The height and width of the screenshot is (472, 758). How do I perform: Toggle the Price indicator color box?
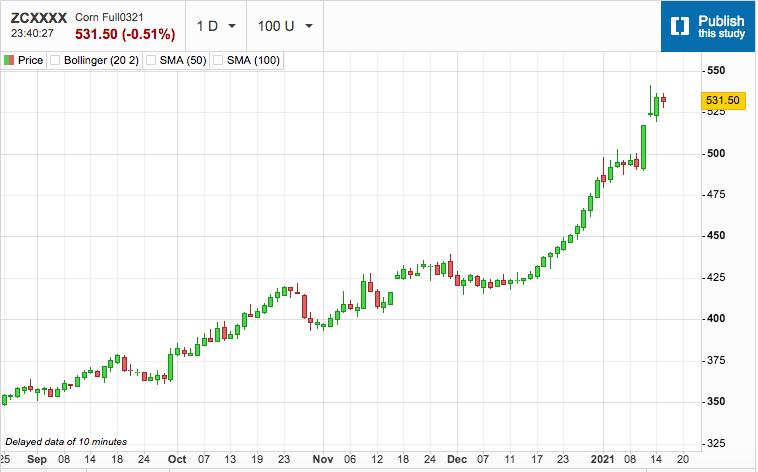9,60
